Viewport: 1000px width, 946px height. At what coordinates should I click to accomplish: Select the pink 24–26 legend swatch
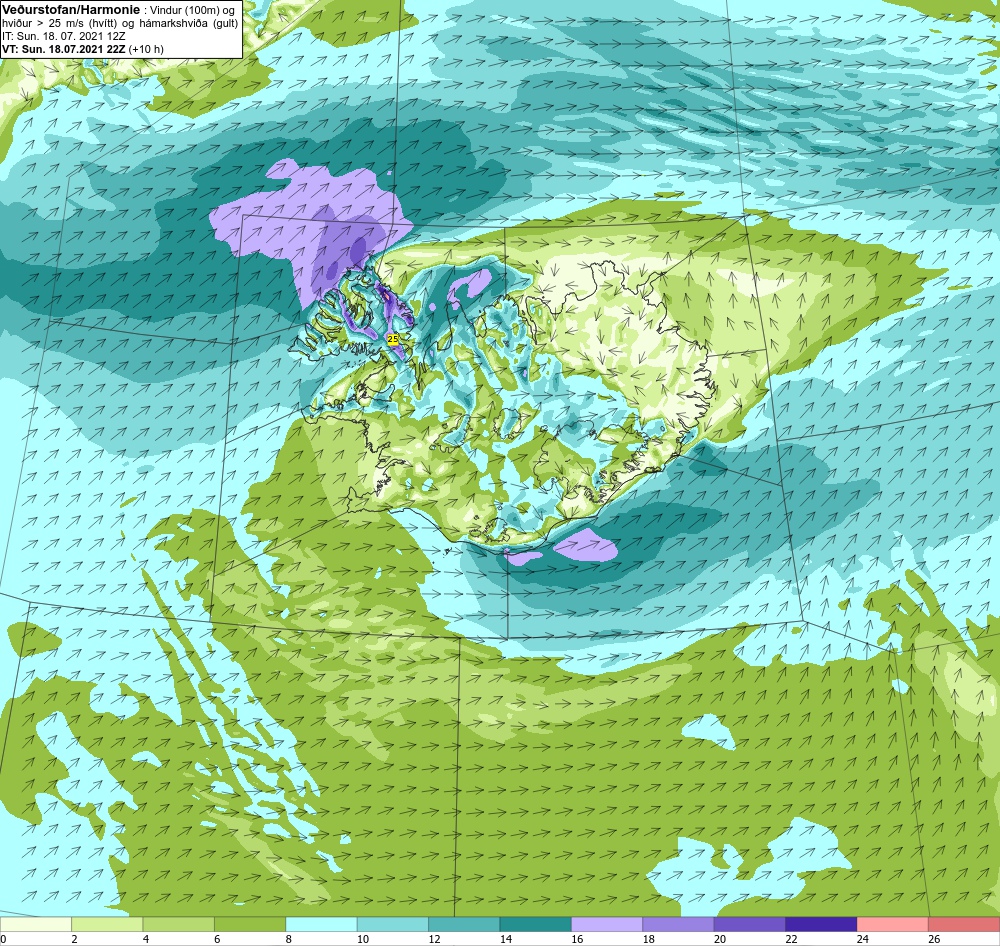pos(893,924)
